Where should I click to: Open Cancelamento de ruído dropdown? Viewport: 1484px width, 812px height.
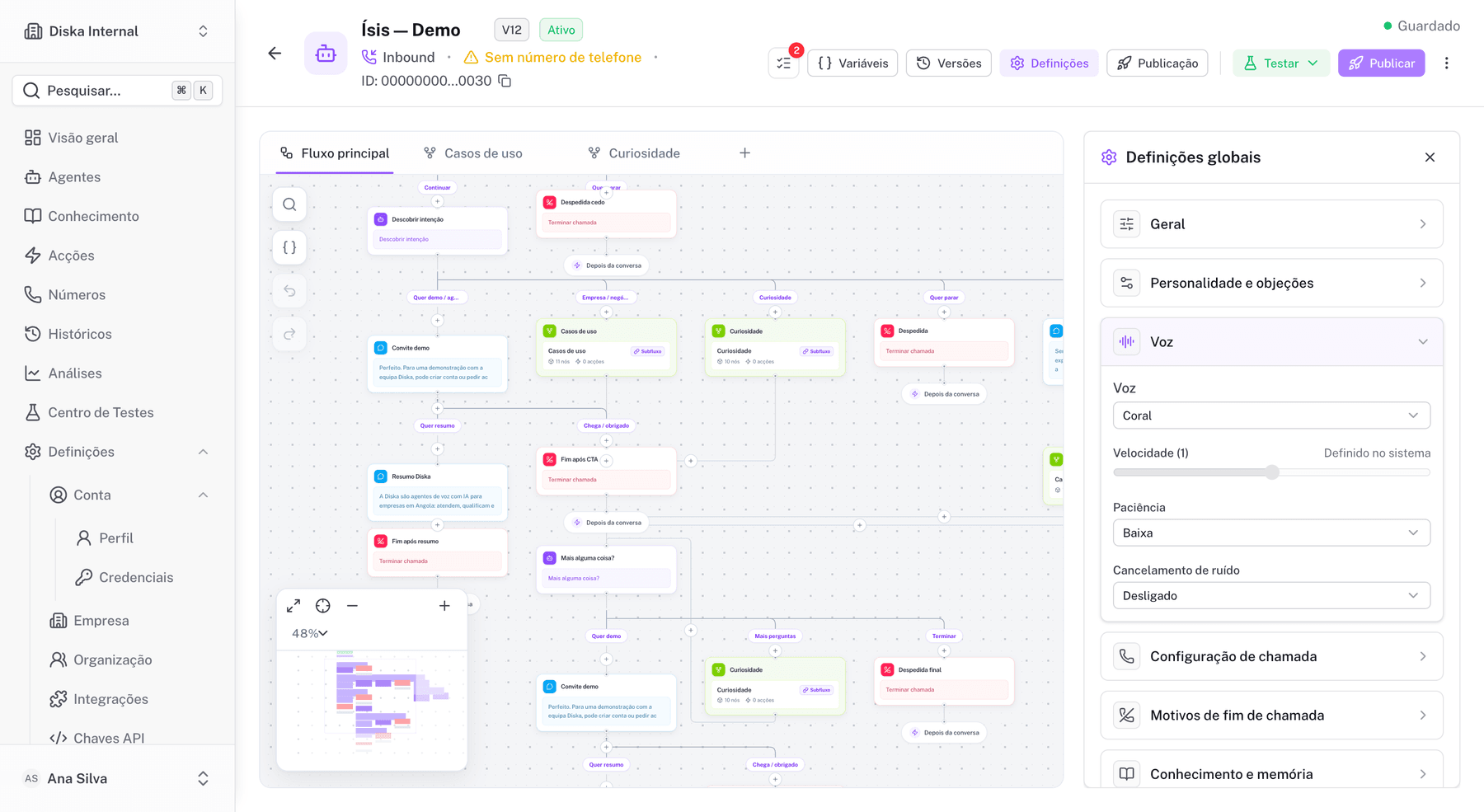[x=1271, y=595]
